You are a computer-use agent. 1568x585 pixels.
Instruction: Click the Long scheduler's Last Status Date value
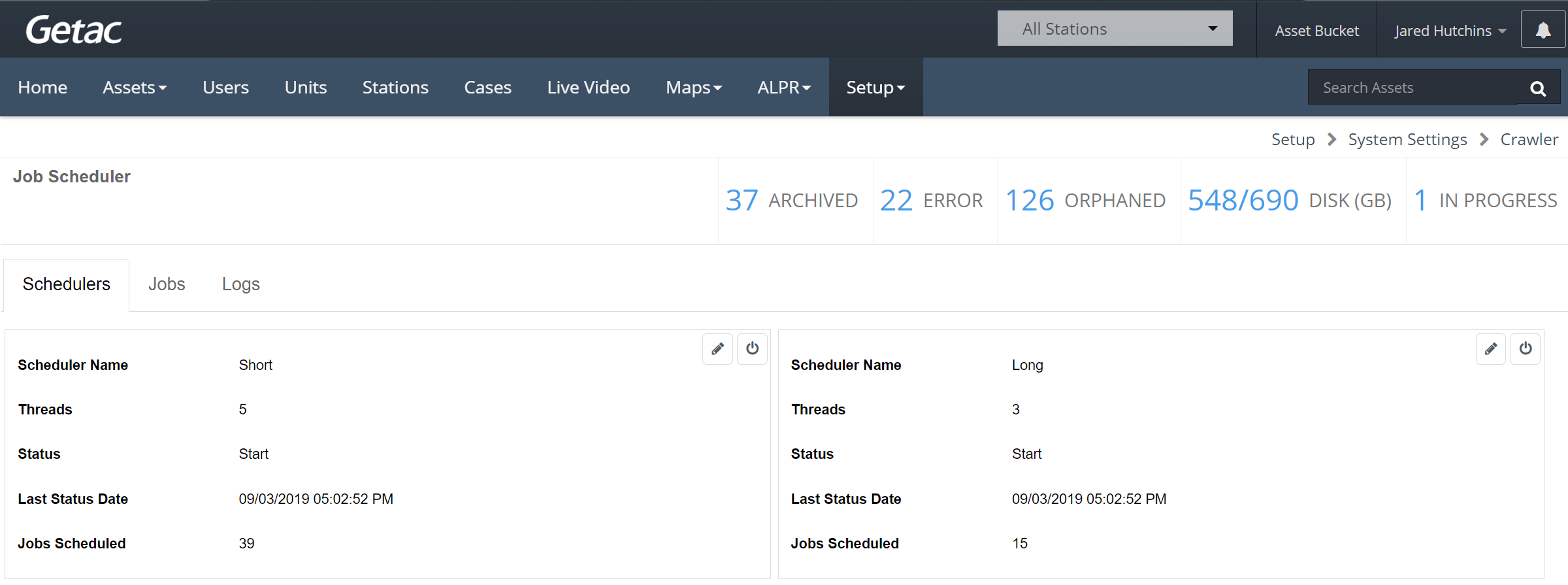[x=1089, y=499]
